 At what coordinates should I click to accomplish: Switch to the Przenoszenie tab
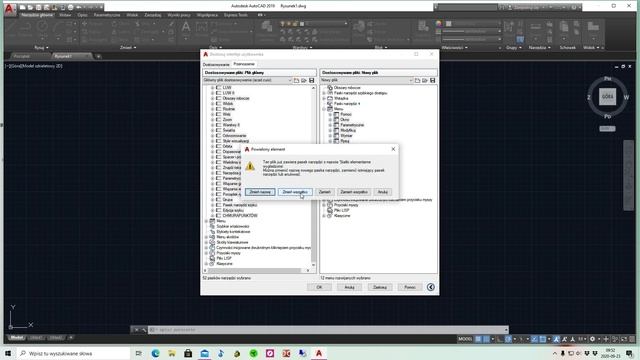(244, 64)
